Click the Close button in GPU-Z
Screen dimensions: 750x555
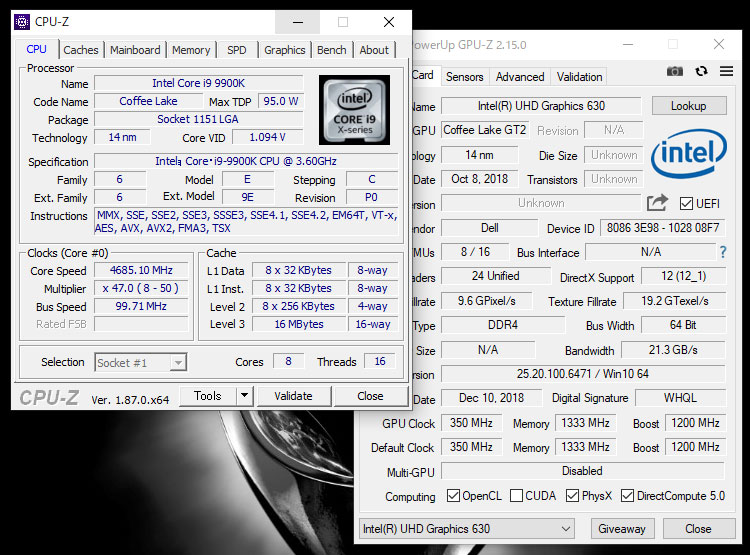pyautogui.click(x=698, y=529)
